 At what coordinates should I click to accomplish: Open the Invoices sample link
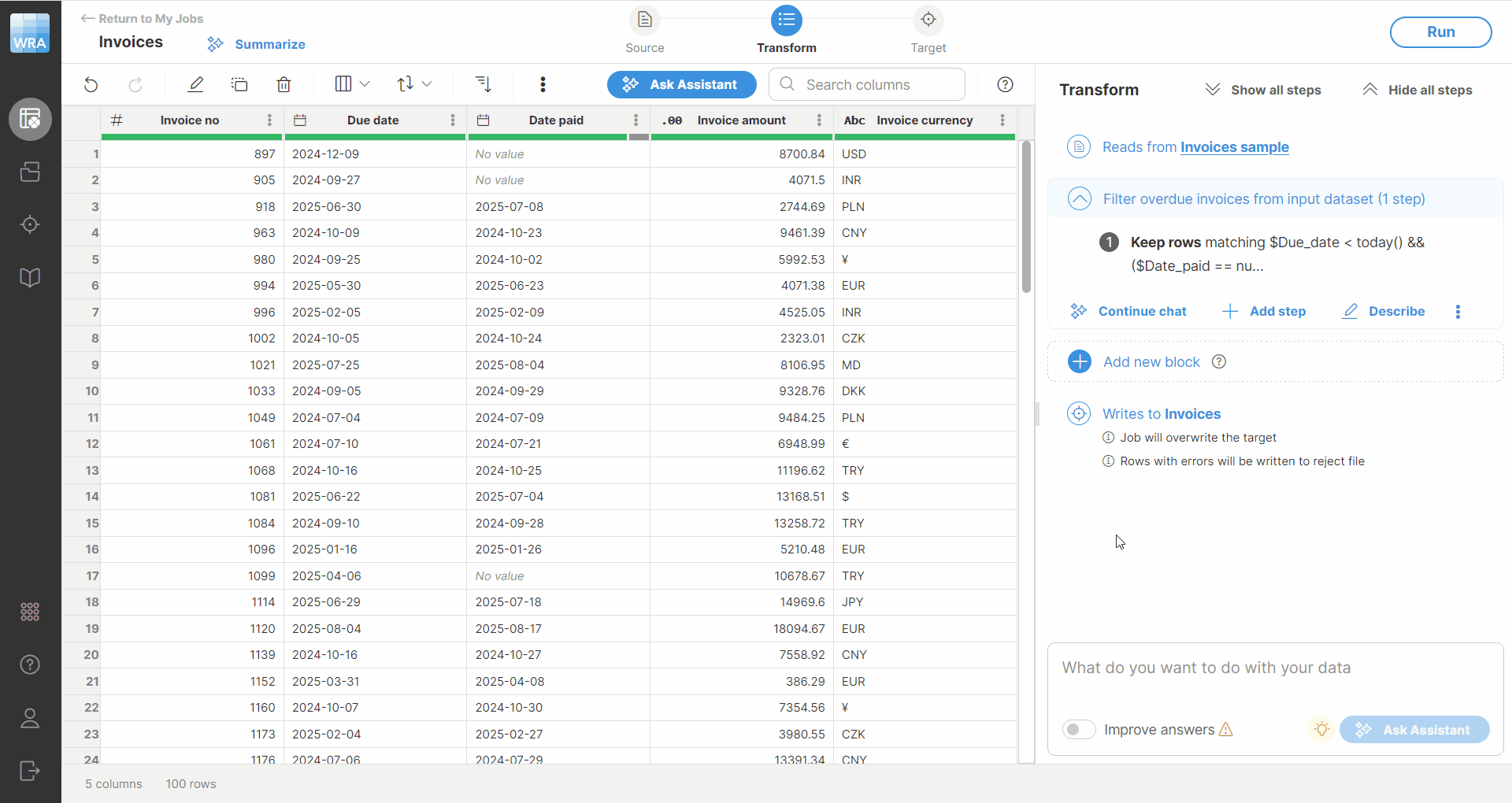point(1234,148)
